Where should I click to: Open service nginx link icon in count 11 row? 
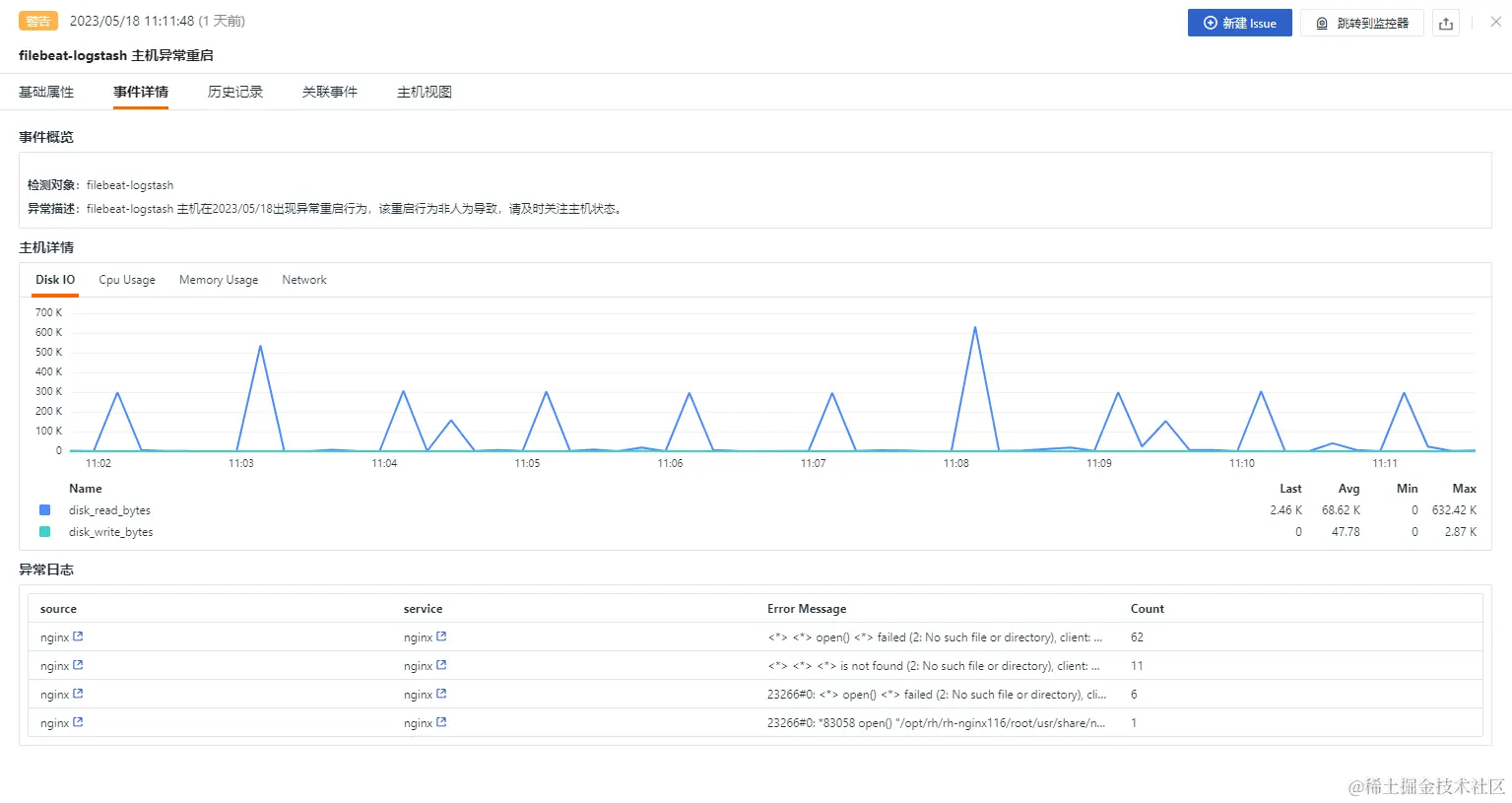coord(441,665)
